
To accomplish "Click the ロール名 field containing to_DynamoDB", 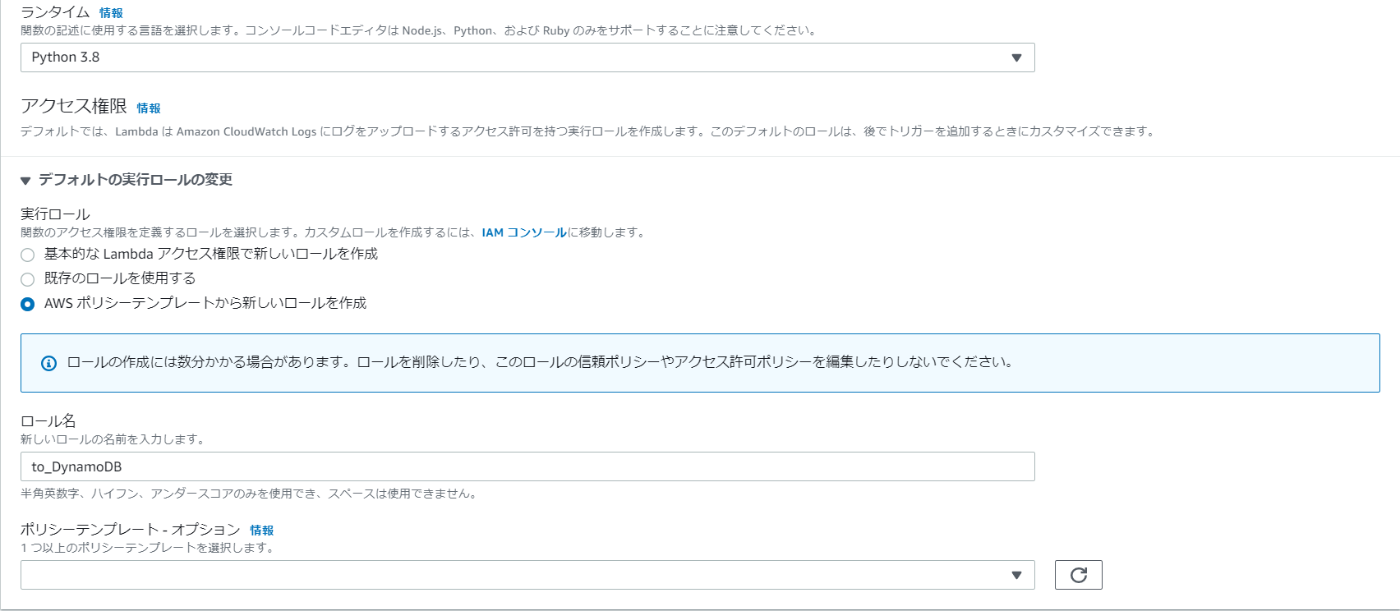I will 527,467.
